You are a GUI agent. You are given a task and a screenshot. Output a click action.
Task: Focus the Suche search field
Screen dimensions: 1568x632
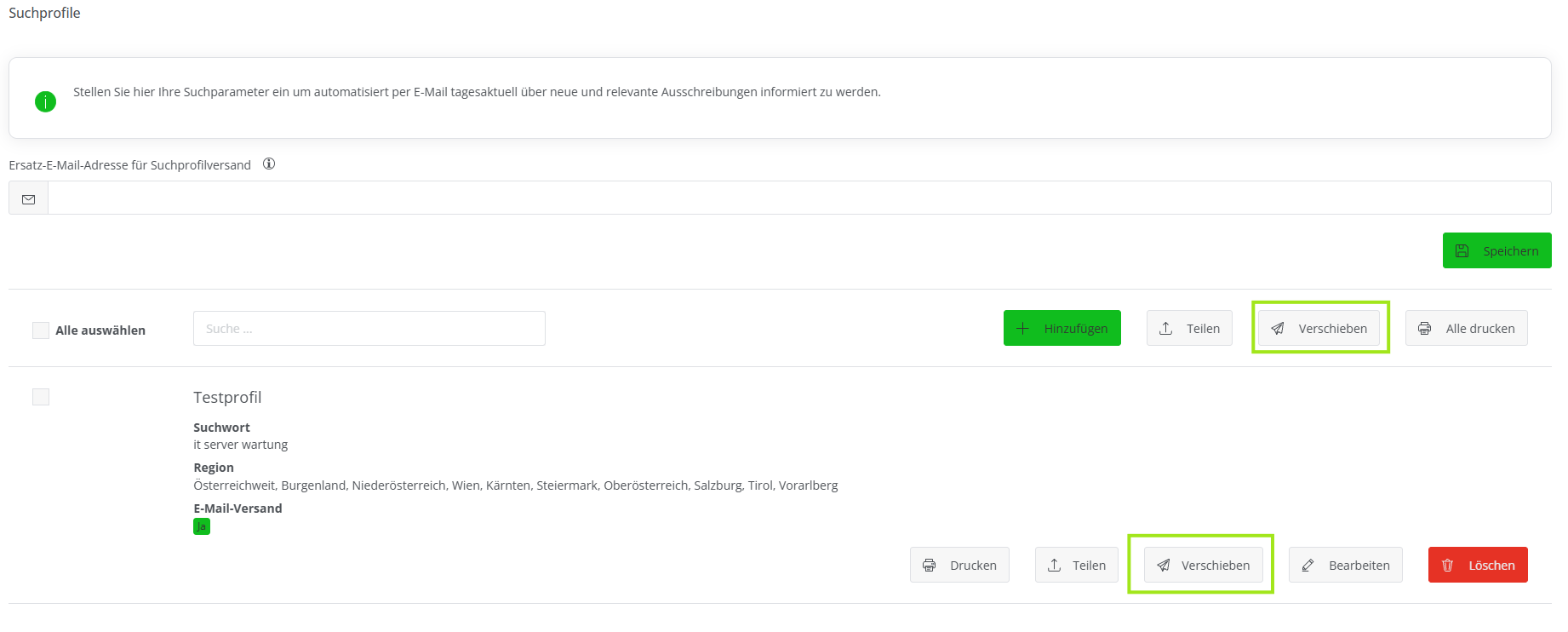tap(369, 329)
